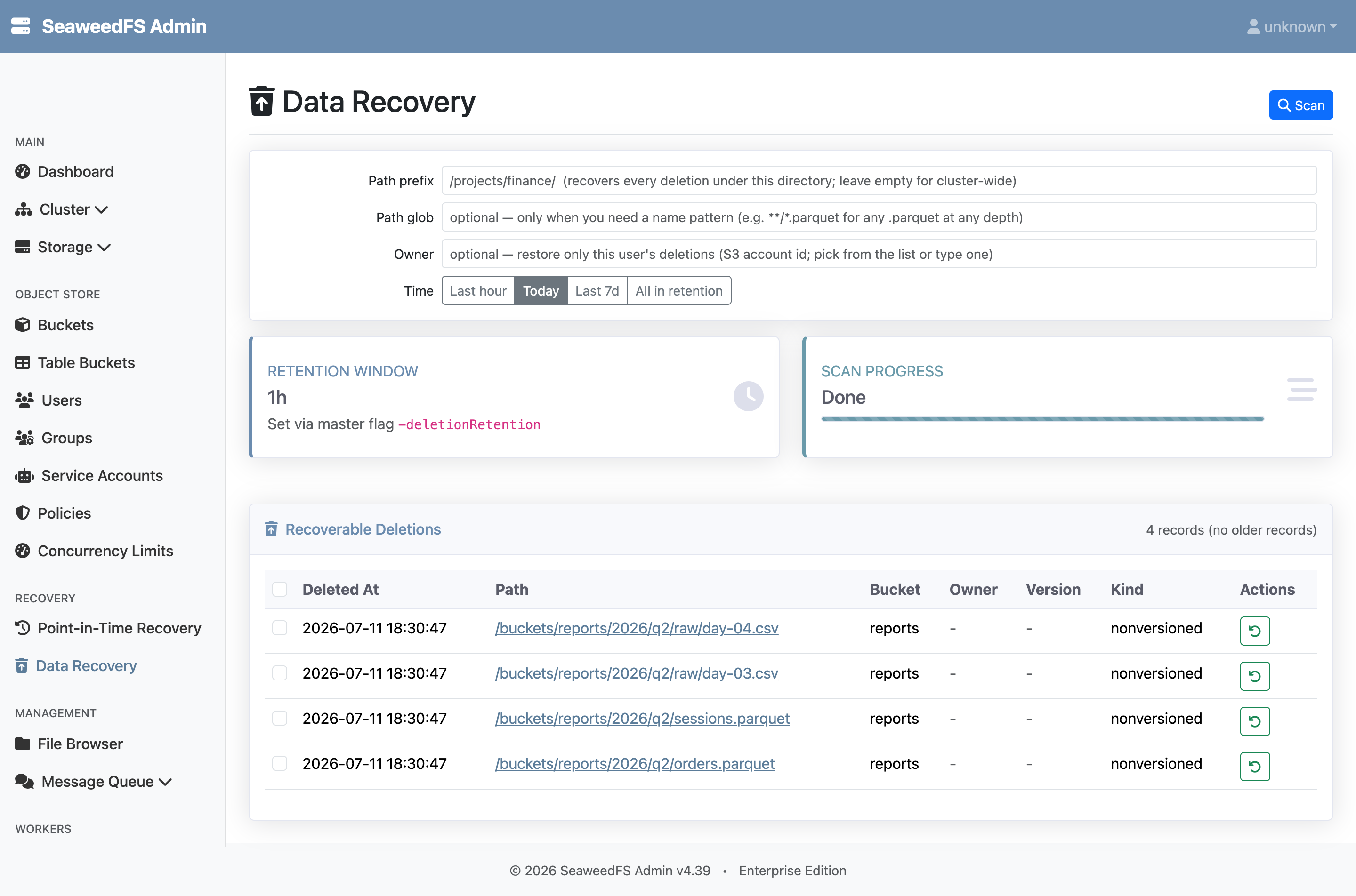Click the SeaweedFS Admin title link
1356x896 pixels.
tap(124, 26)
